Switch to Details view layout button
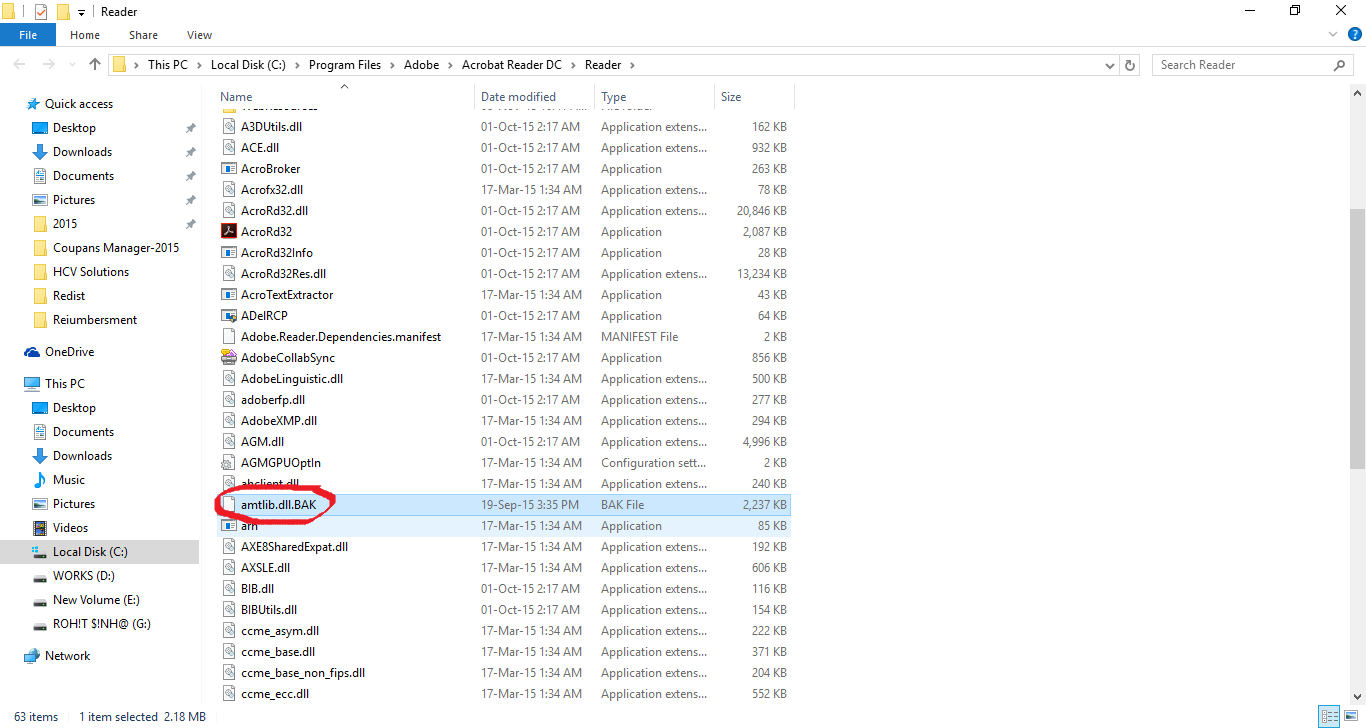Image resolution: width=1366 pixels, height=728 pixels. click(x=1327, y=717)
